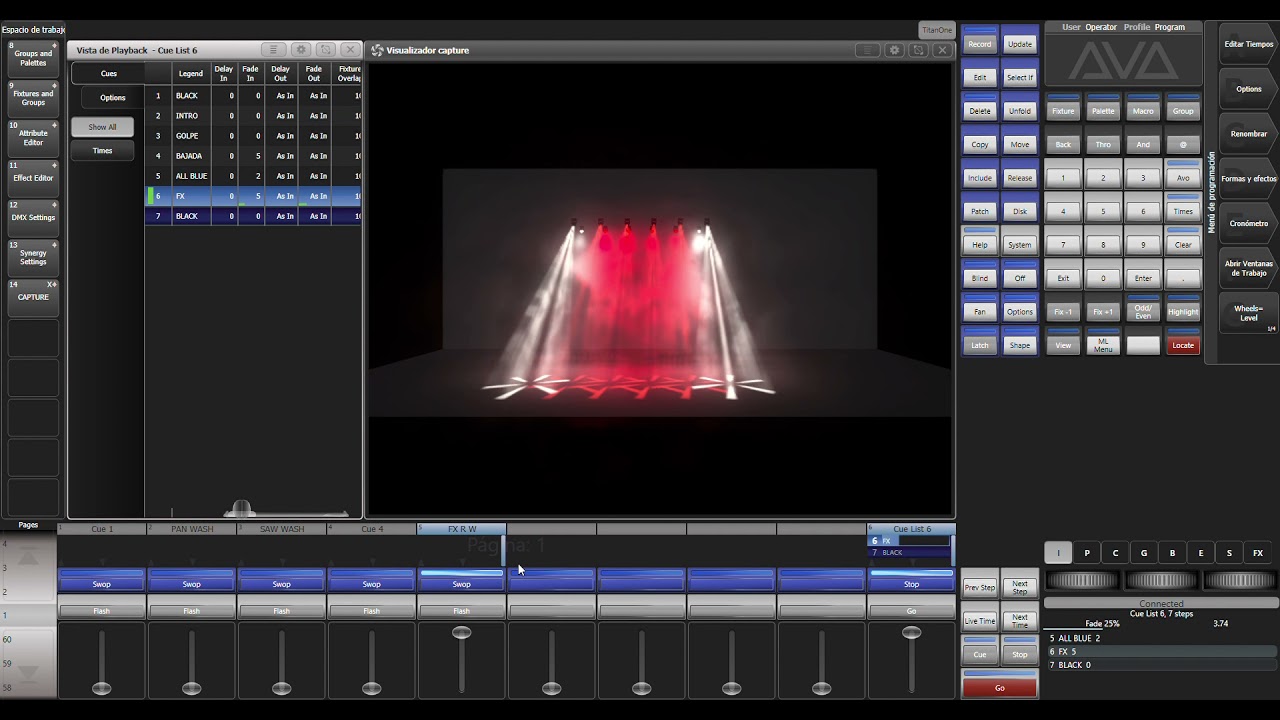
Task: Go to previous playback page arrow
Action: (28, 556)
